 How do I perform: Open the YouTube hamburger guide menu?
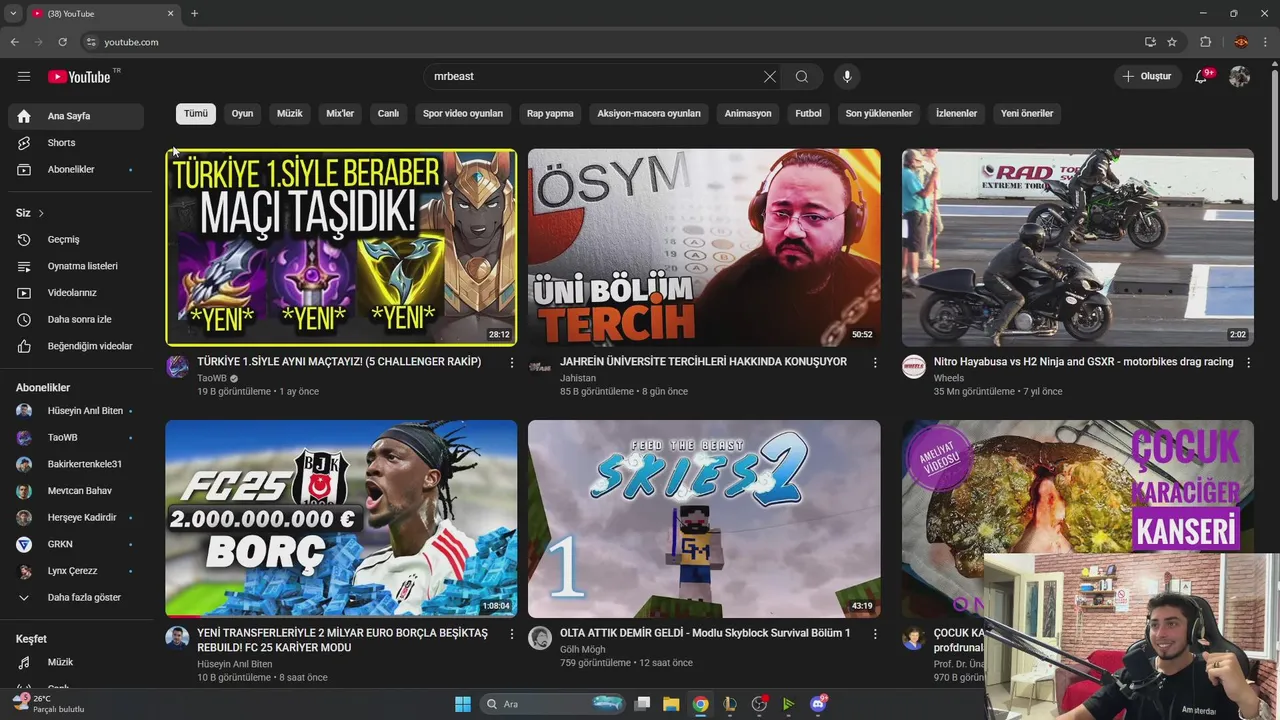click(x=24, y=76)
